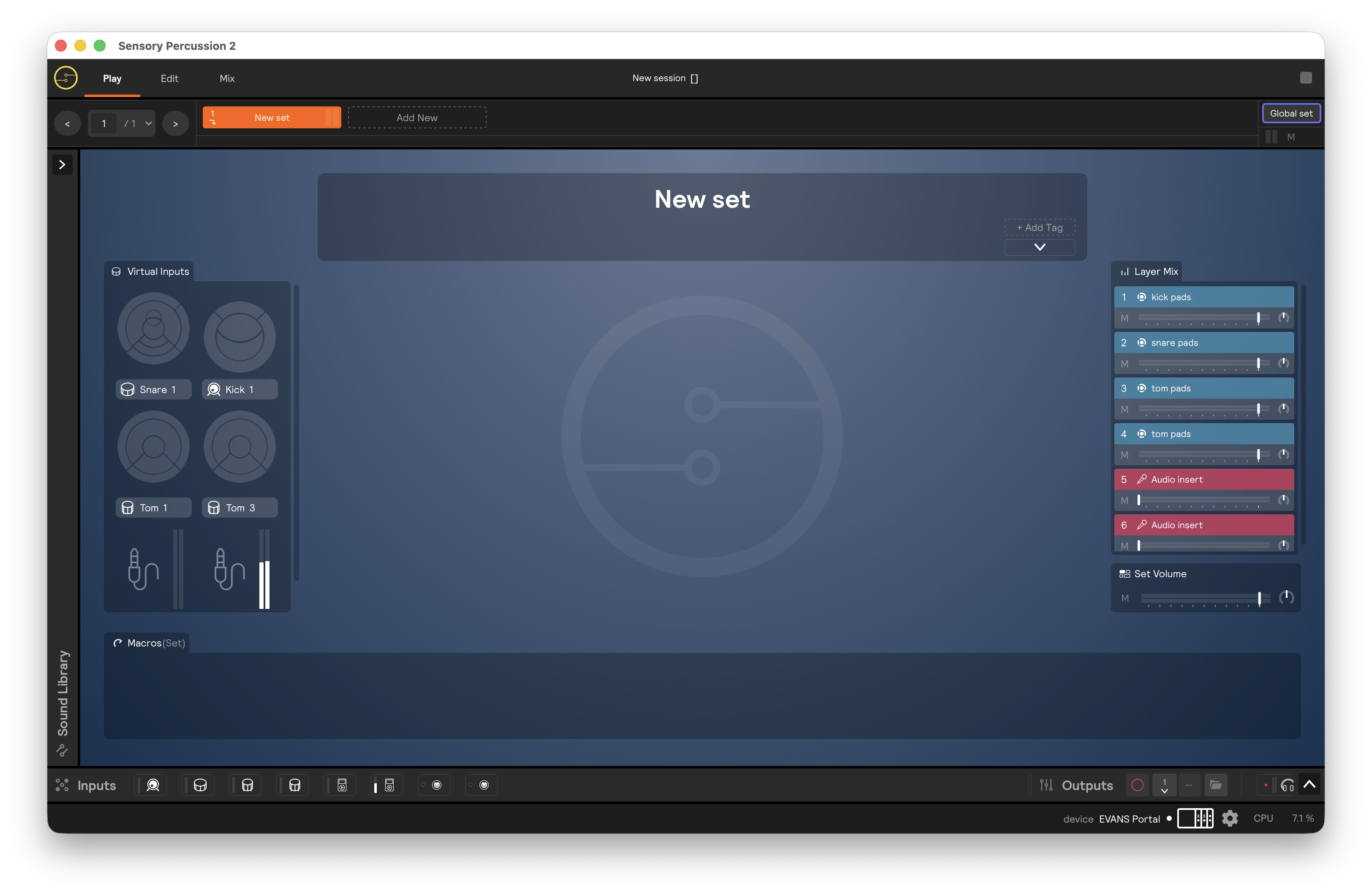Click the Global set button

1291,114
